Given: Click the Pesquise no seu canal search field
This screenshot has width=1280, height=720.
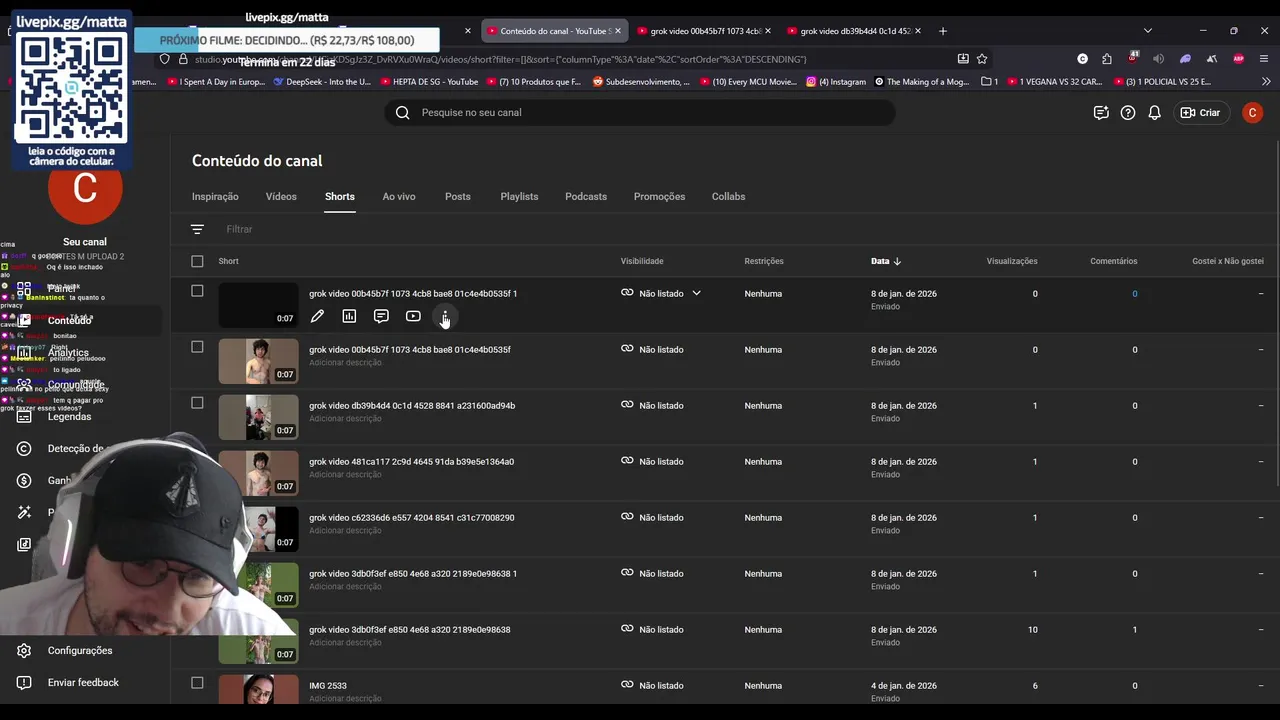Looking at the screenshot, I should pos(640,113).
